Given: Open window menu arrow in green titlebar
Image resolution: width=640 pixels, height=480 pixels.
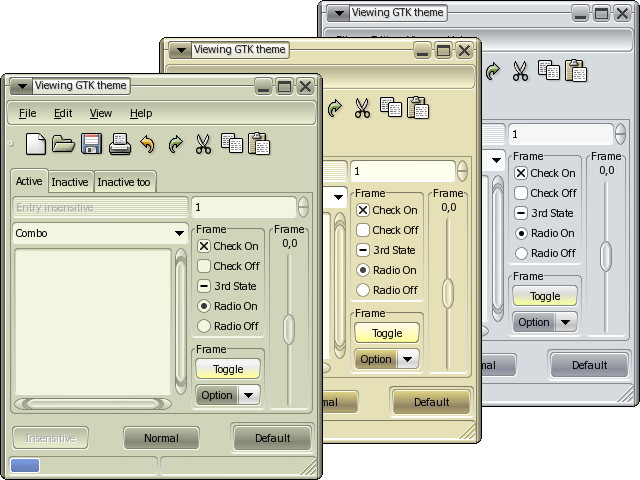Looking at the screenshot, I should point(22,87).
